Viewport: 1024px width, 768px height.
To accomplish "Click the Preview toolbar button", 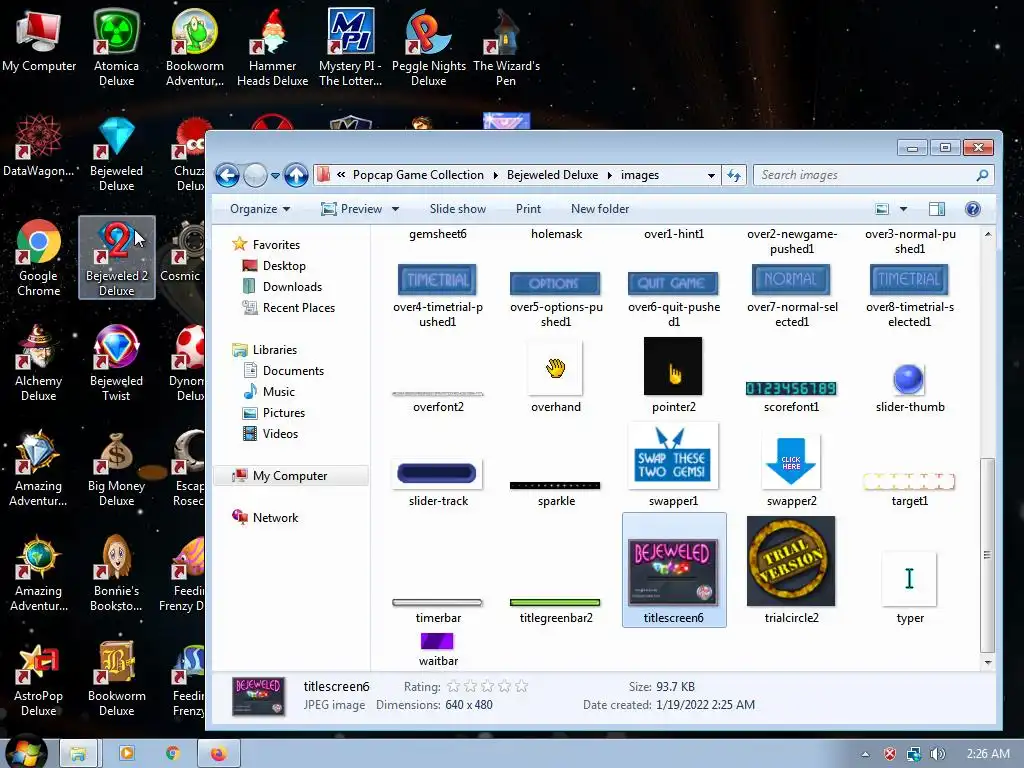I will tap(352, 209).
